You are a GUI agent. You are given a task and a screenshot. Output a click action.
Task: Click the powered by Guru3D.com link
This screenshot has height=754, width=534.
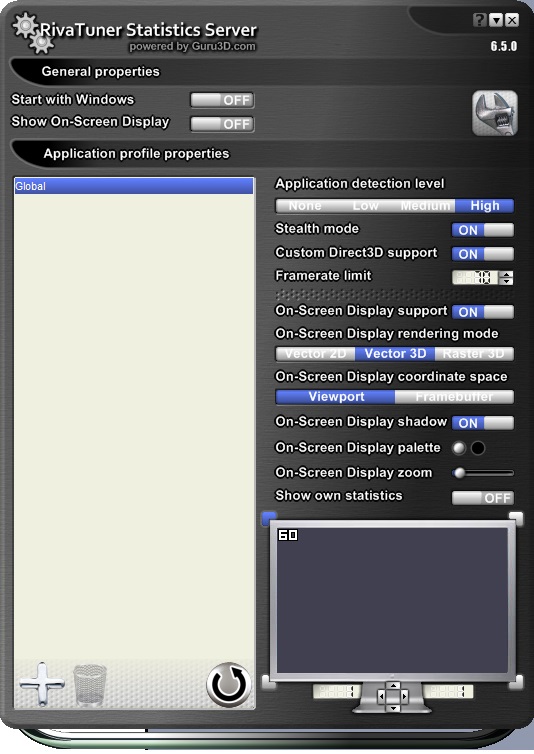pos(192,47)
